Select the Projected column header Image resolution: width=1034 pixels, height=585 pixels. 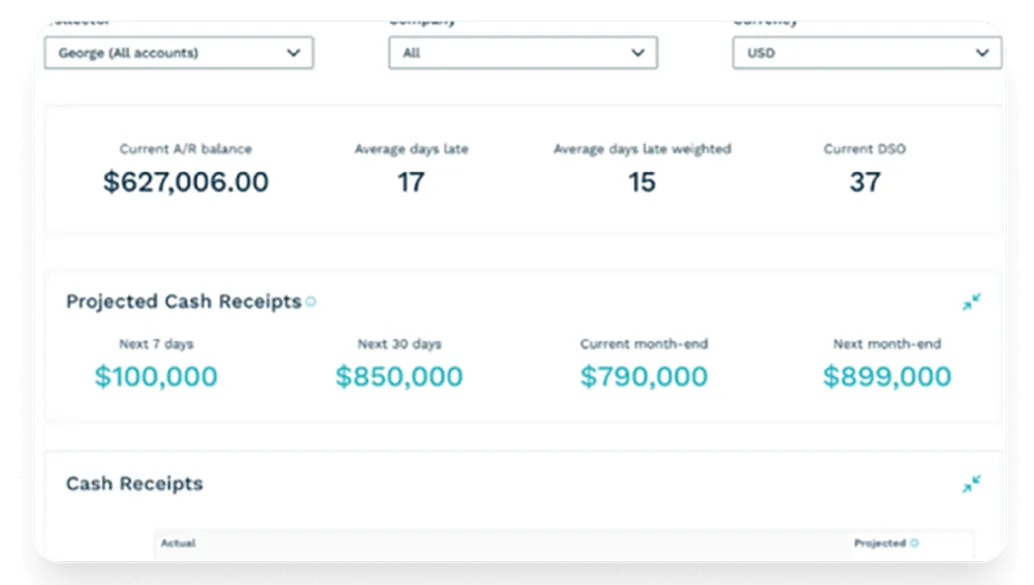tap(880, 541)
